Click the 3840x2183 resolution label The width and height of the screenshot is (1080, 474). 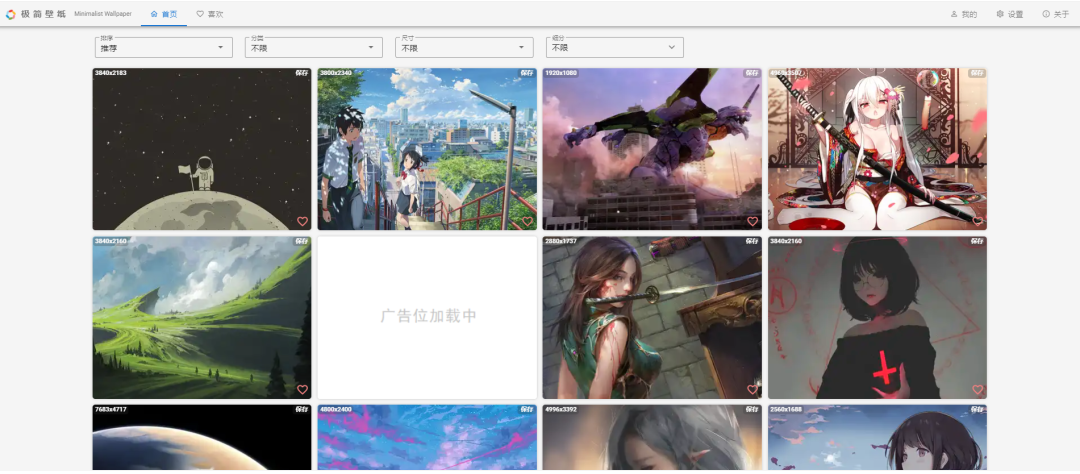click(110, 72)
